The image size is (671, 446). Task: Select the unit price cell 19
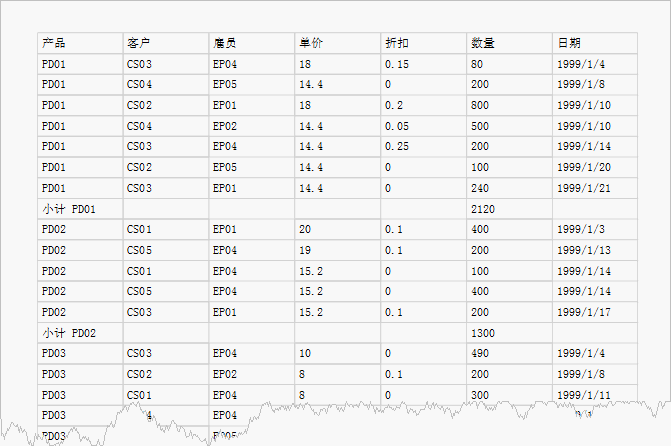pos(337,250)
